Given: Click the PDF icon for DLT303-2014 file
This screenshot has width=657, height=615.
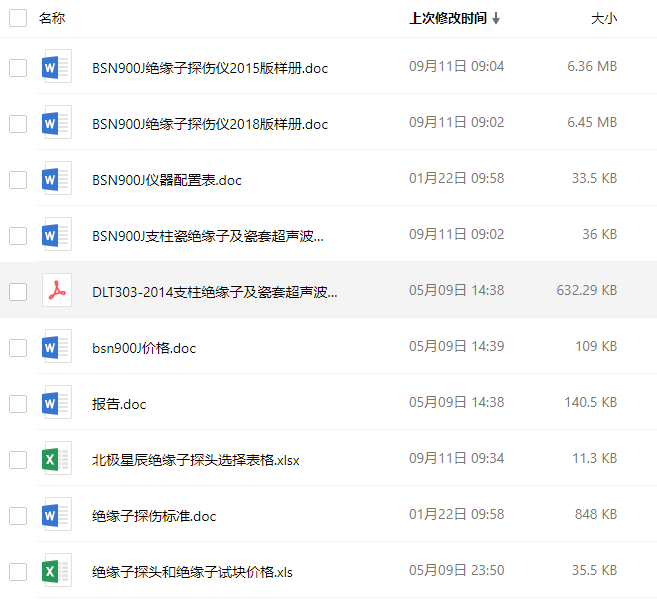Looking at the screenshot, I should point(57,290).
